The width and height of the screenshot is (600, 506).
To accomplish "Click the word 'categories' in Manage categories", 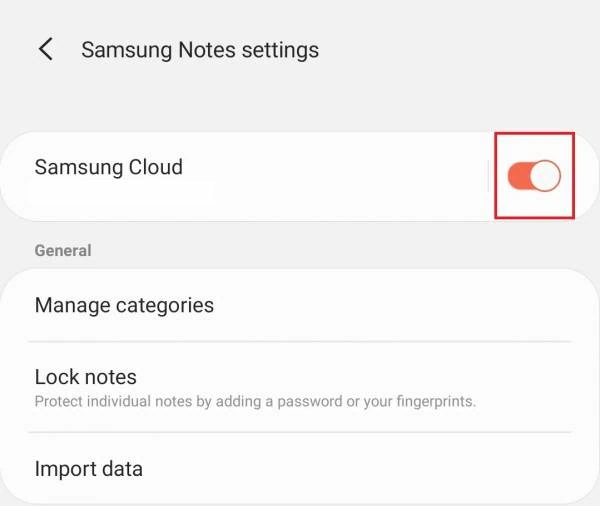I will [165, 306].
